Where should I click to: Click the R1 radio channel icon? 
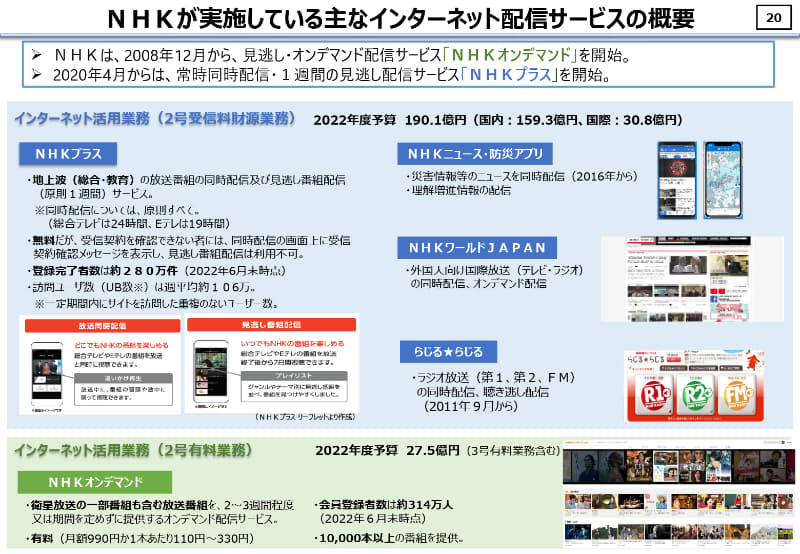(654, 396)
